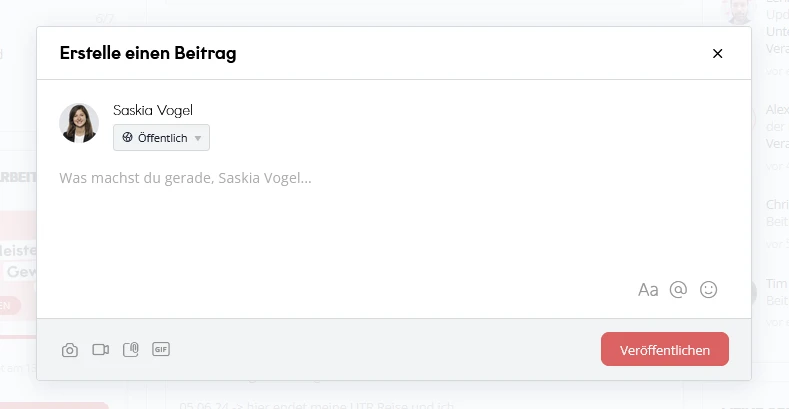Open the Öffentlich visibility dropdown

tap(162, 138)
